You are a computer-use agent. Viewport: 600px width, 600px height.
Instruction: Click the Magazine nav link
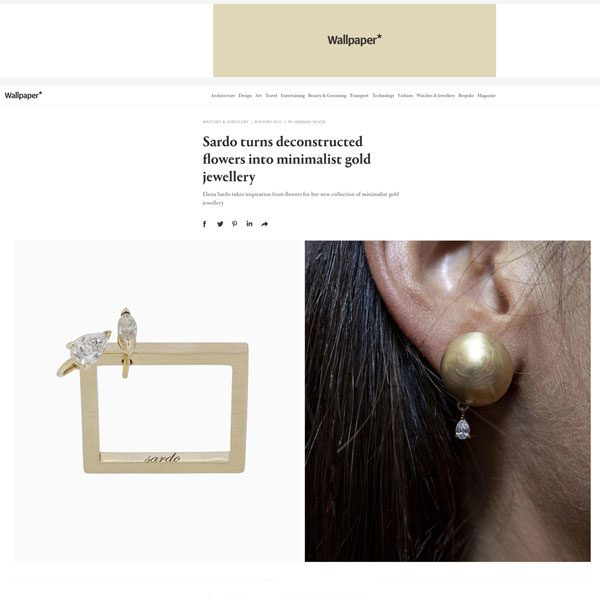tap(486, 96)
